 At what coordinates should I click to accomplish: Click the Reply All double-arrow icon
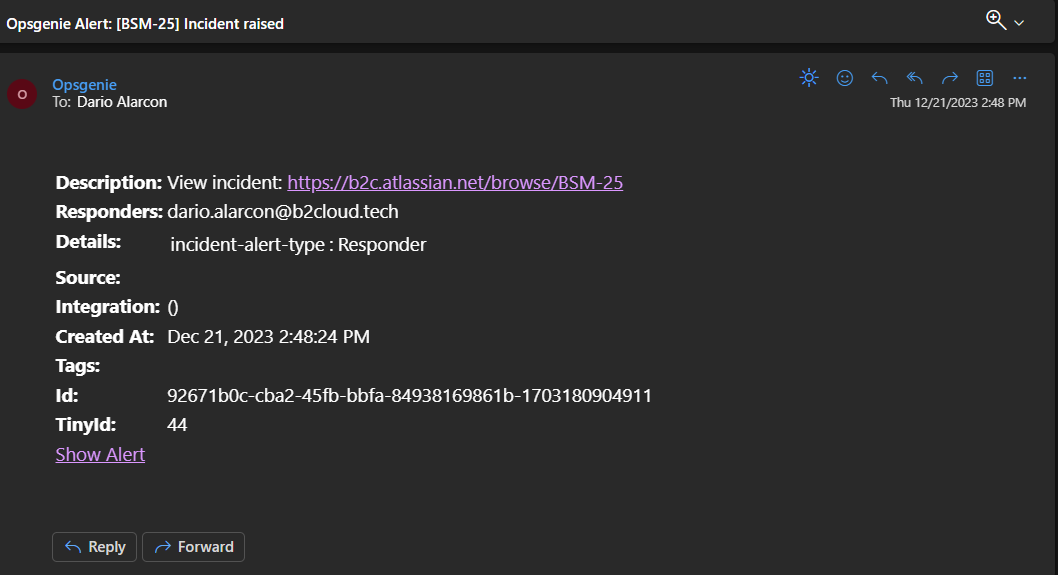[x=914, y=78]
